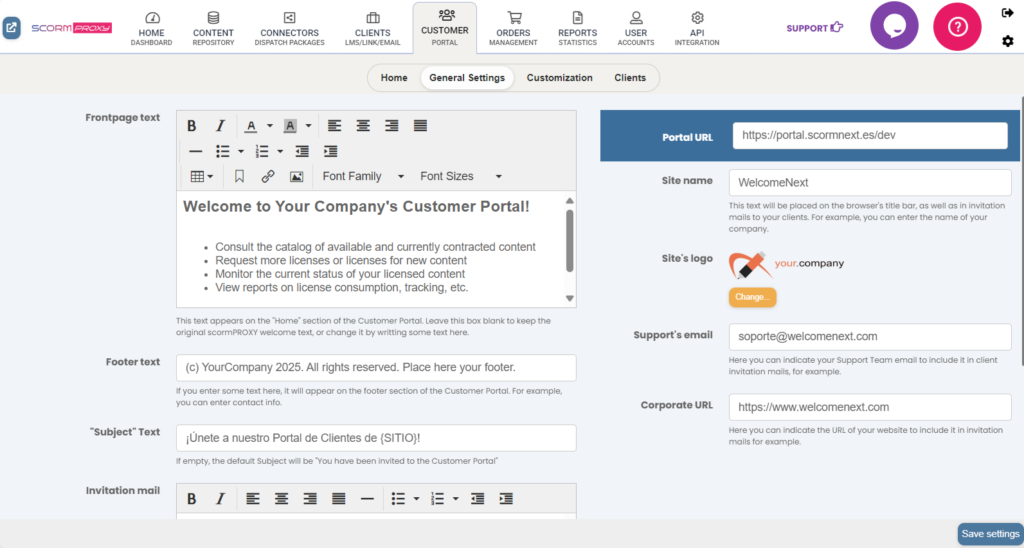
Task: Click the Save settings button
Action: coord(990,534)
